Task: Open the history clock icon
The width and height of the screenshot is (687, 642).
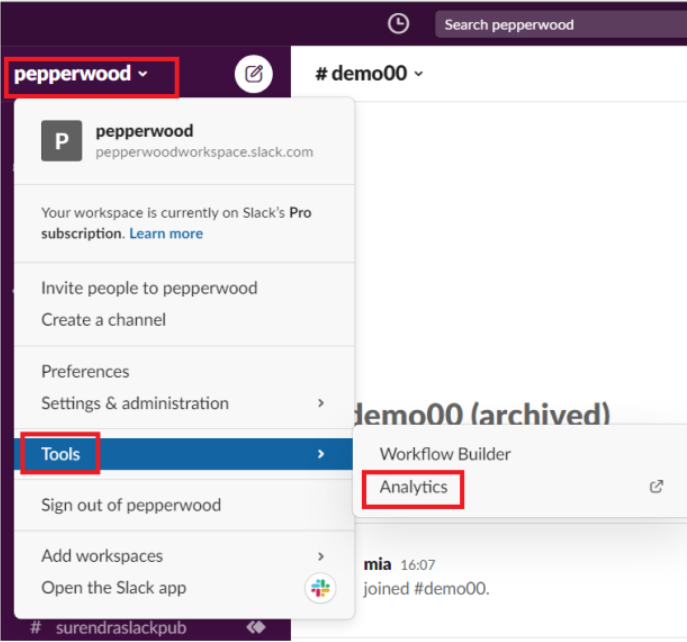Action: pos(398,24)
